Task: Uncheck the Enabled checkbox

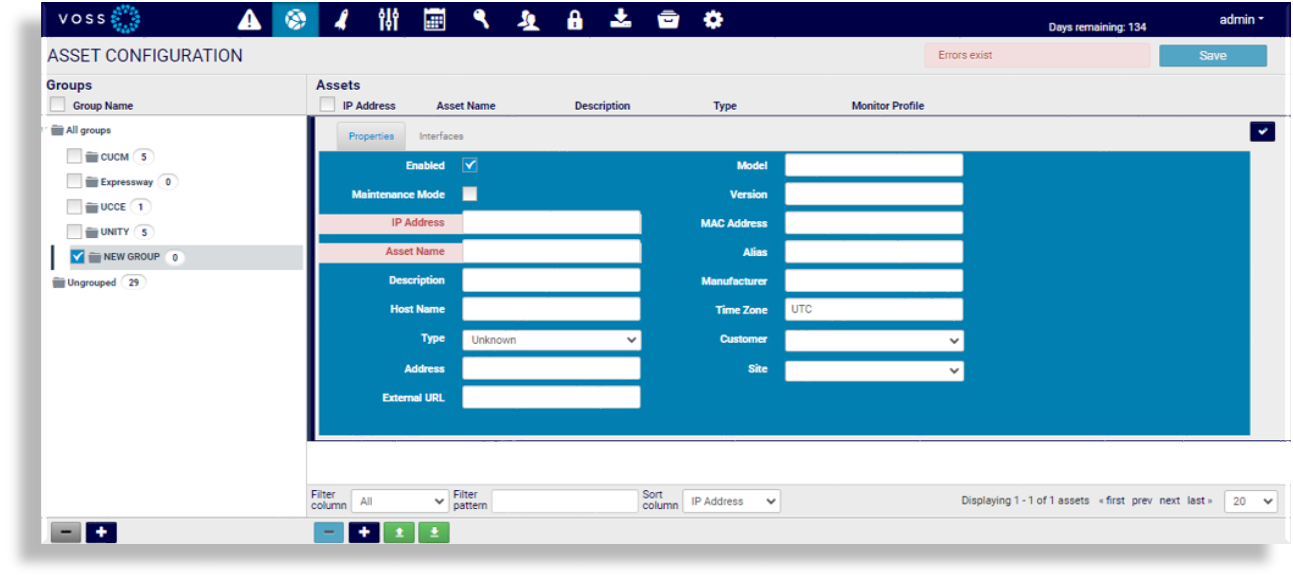Action: pos(470,165)
